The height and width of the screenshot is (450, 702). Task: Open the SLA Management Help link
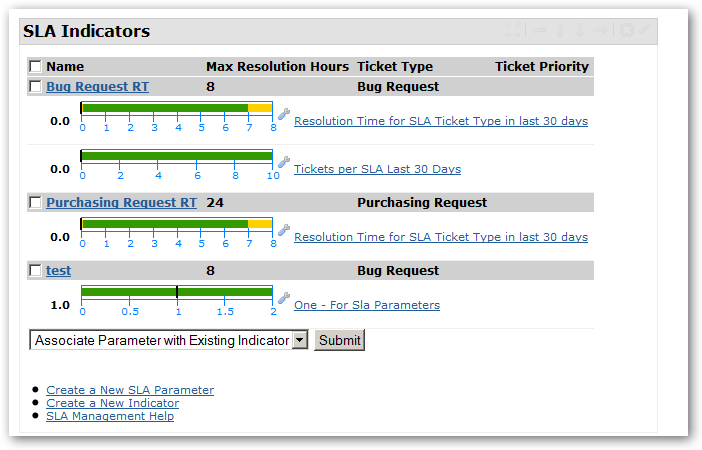(x=110, y=416)
